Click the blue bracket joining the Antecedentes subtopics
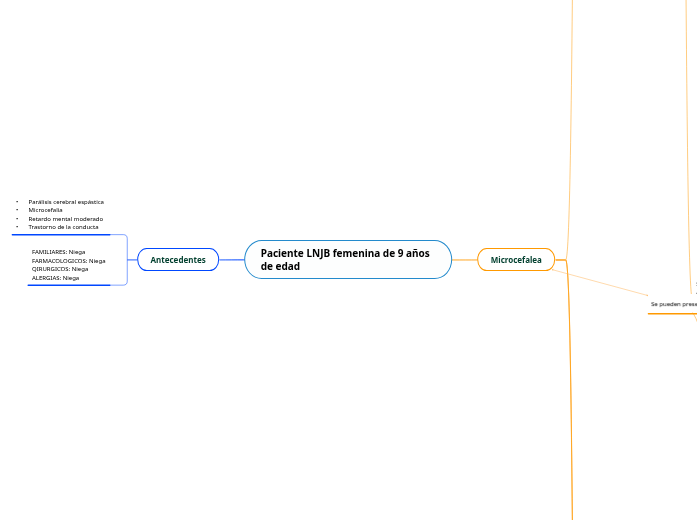 [128, 260]
